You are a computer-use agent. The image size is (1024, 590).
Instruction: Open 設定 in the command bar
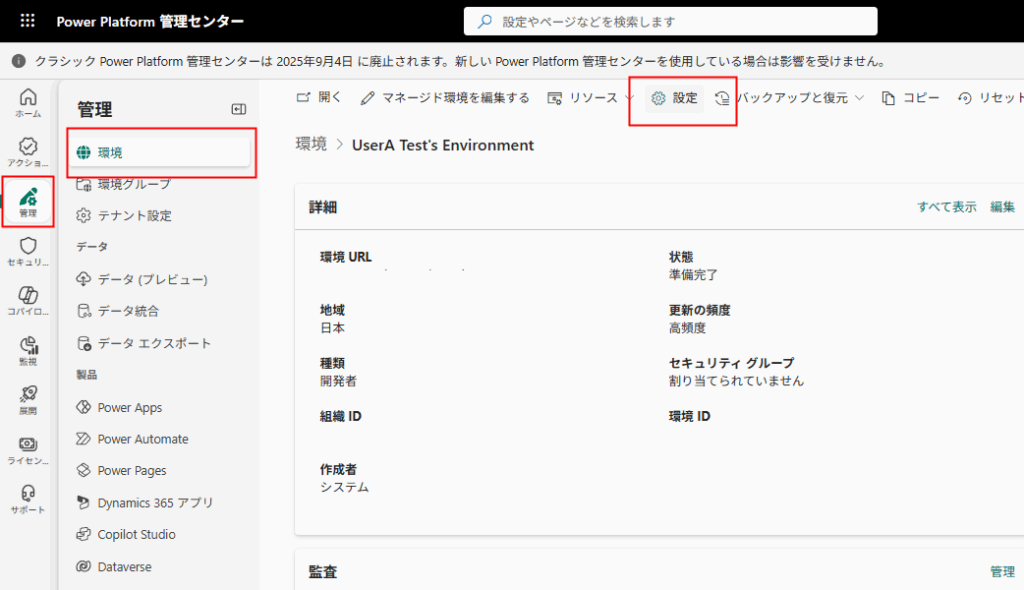(x=675, y=98)
